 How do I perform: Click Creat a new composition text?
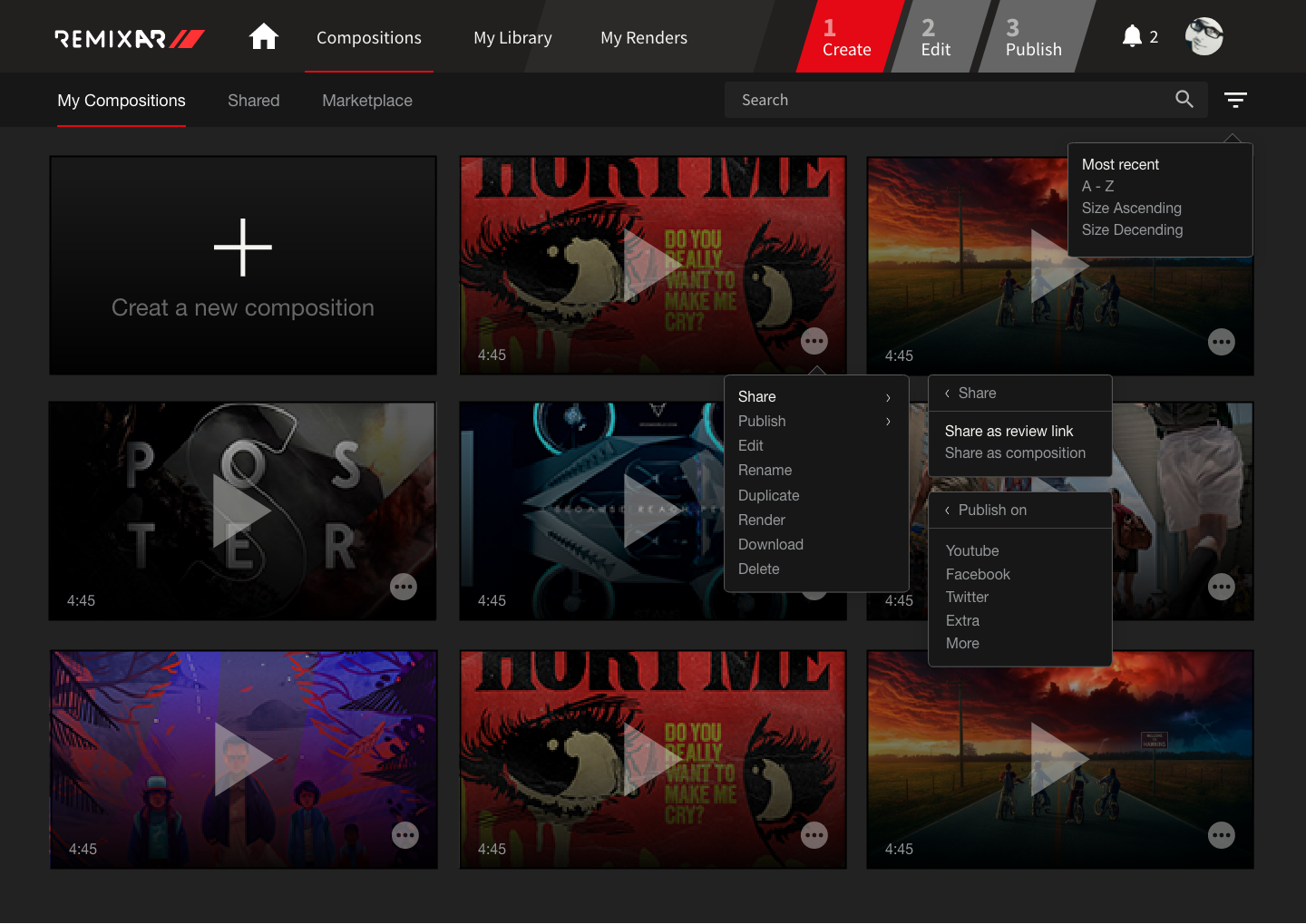tap(243, 308)
